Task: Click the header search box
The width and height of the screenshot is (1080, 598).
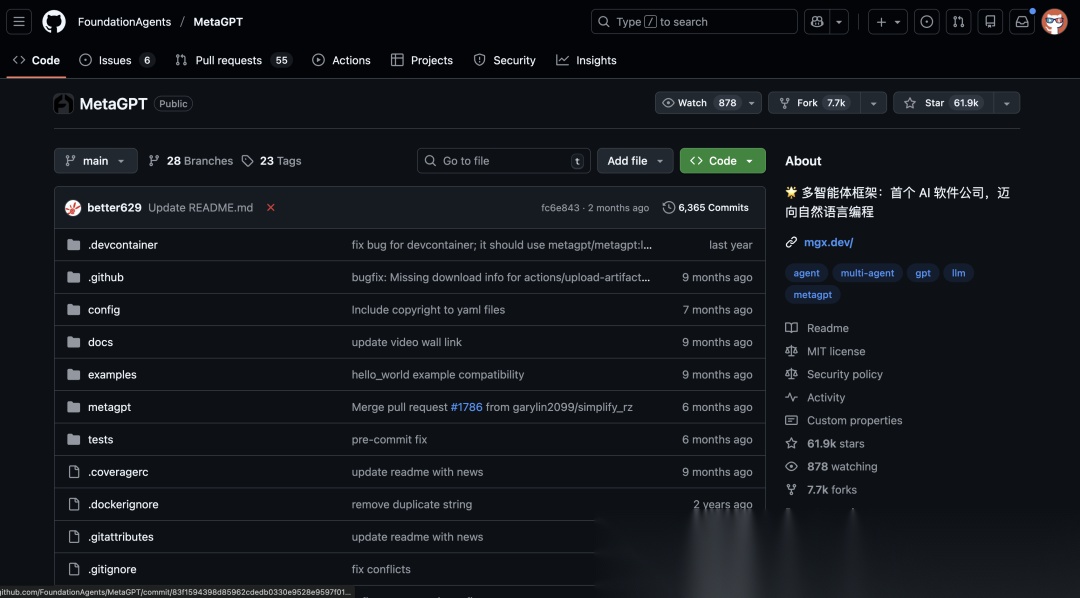Action: pyautogui.click(x=694, y=22)
